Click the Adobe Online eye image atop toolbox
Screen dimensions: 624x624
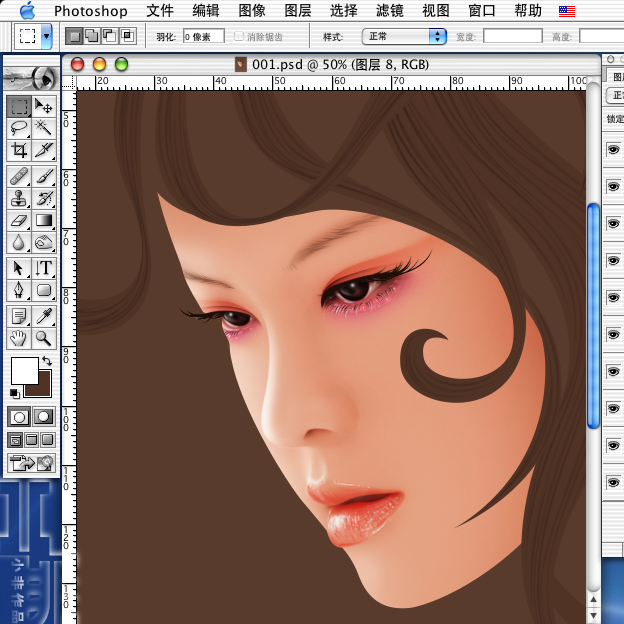(31, 78)
